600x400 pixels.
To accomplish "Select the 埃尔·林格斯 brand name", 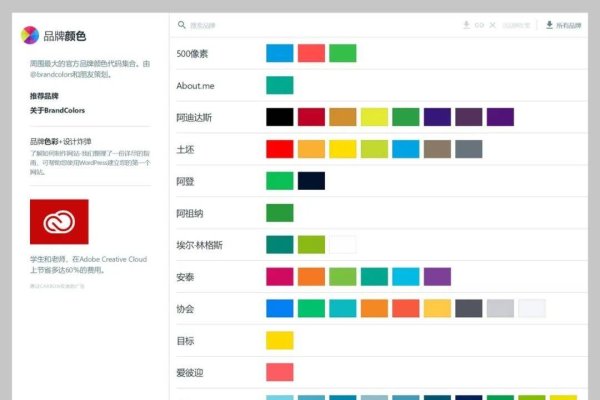I will point(199,245).
